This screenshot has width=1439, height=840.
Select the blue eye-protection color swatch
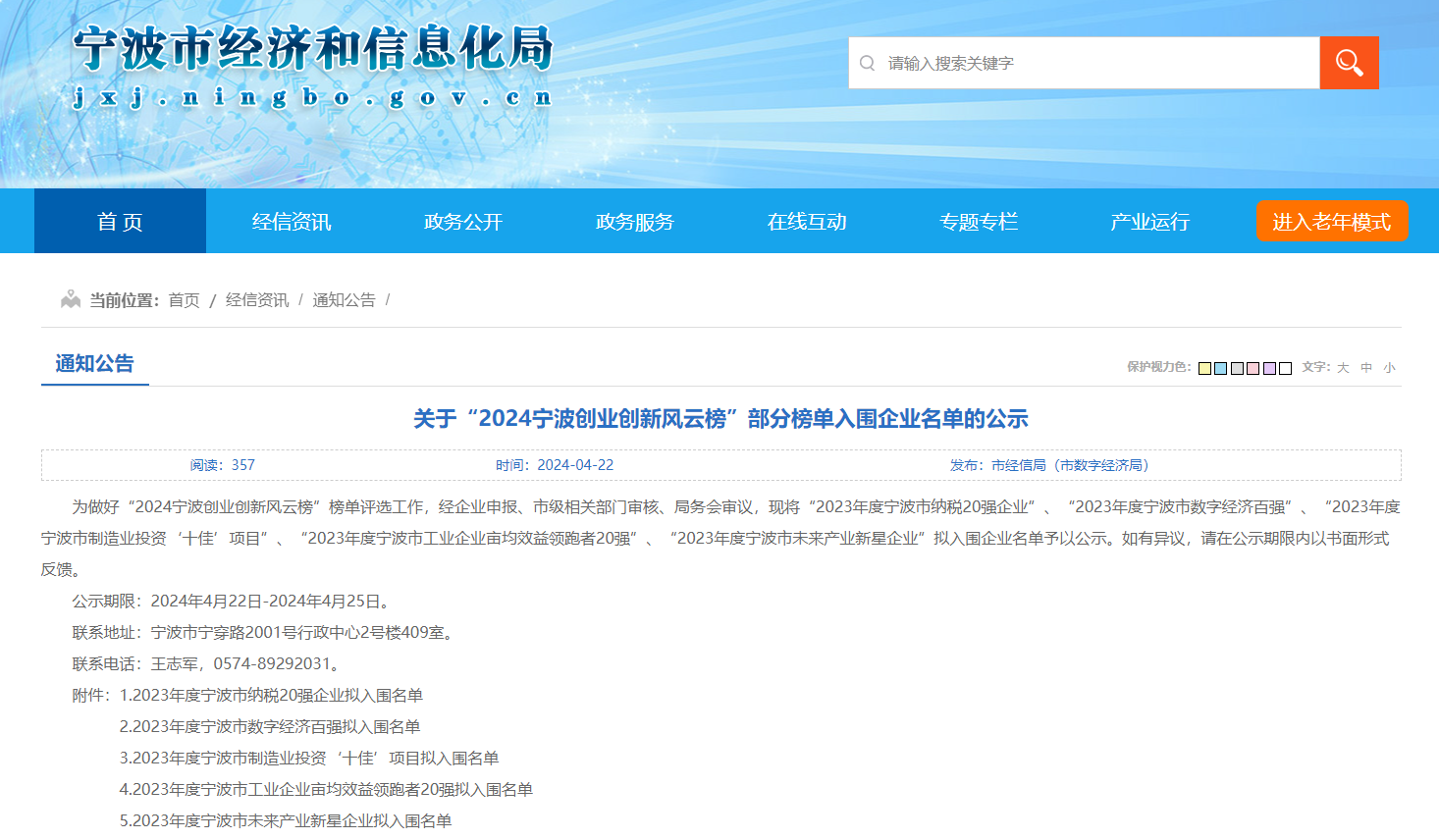point(1220,368)
